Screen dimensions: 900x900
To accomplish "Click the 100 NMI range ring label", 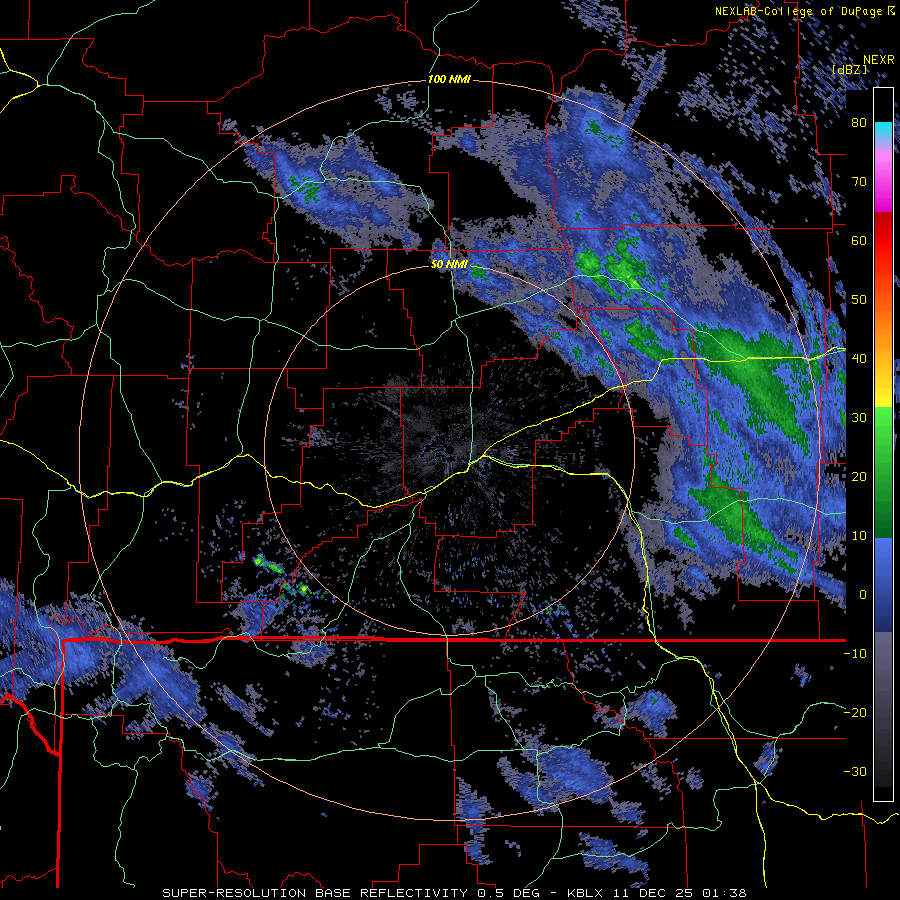I will coord(449,79).
